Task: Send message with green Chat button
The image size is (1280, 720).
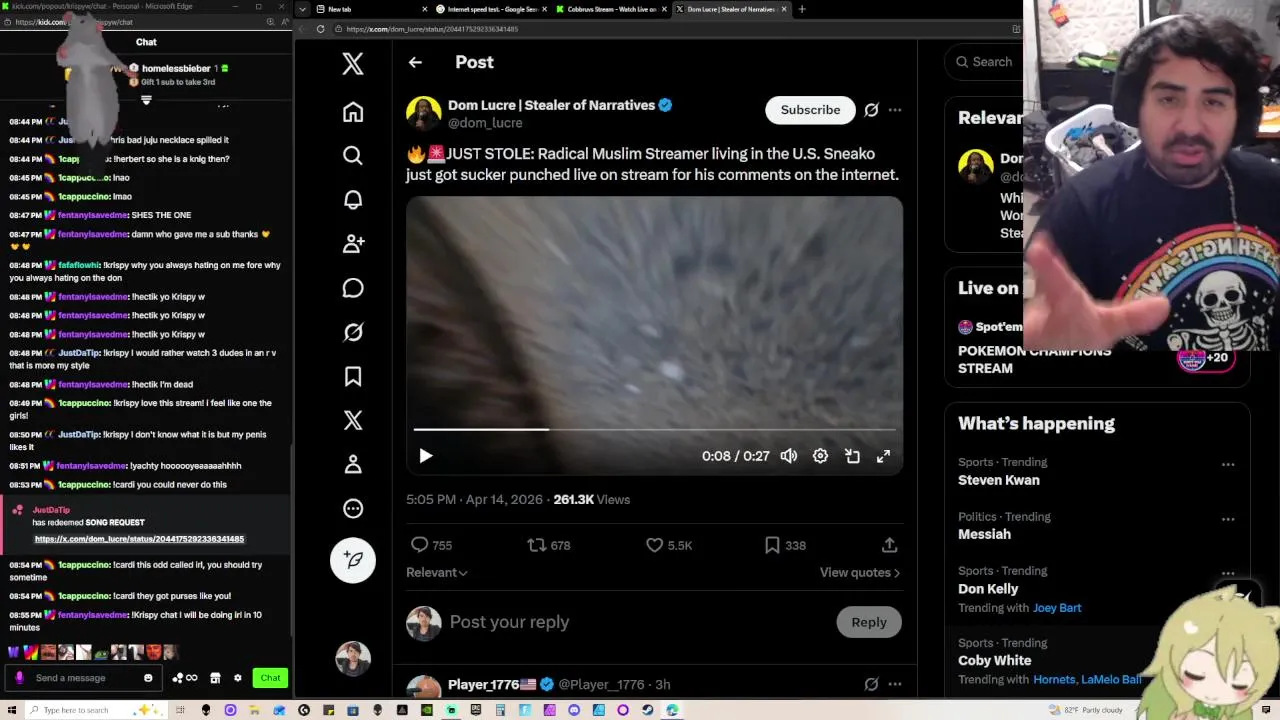Action: click(x=270, y=678)
